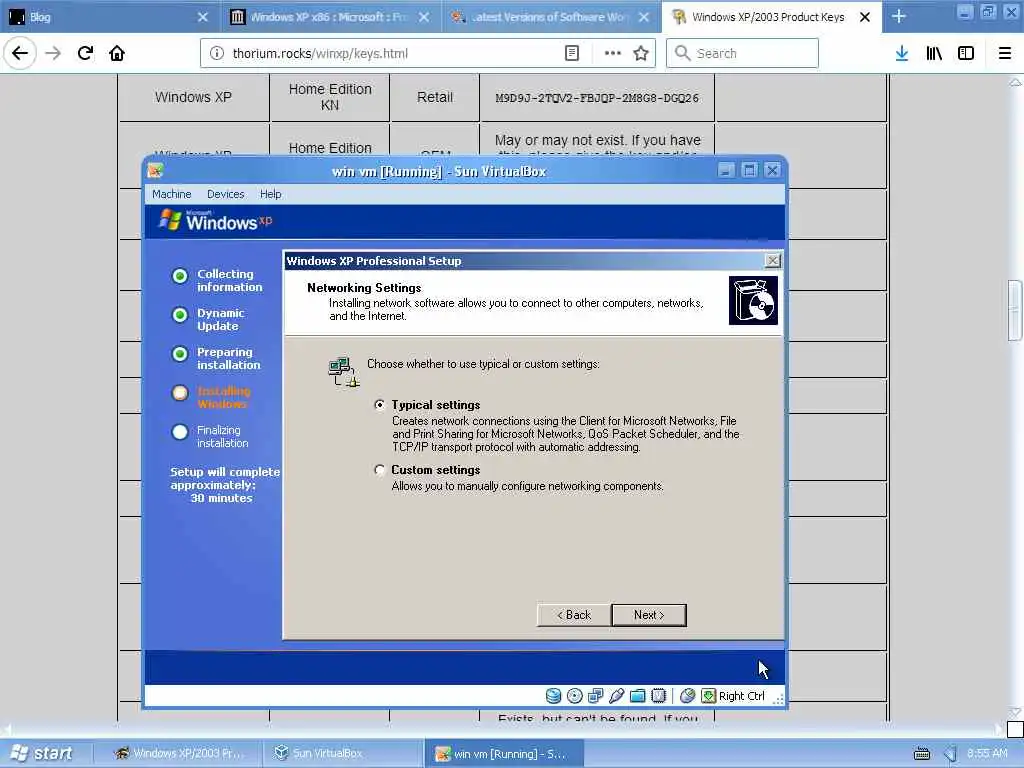This screenshot has height=768, width=1024.
Task: Open the Help menu in VirtualBox
Action: tap(270, 194)
